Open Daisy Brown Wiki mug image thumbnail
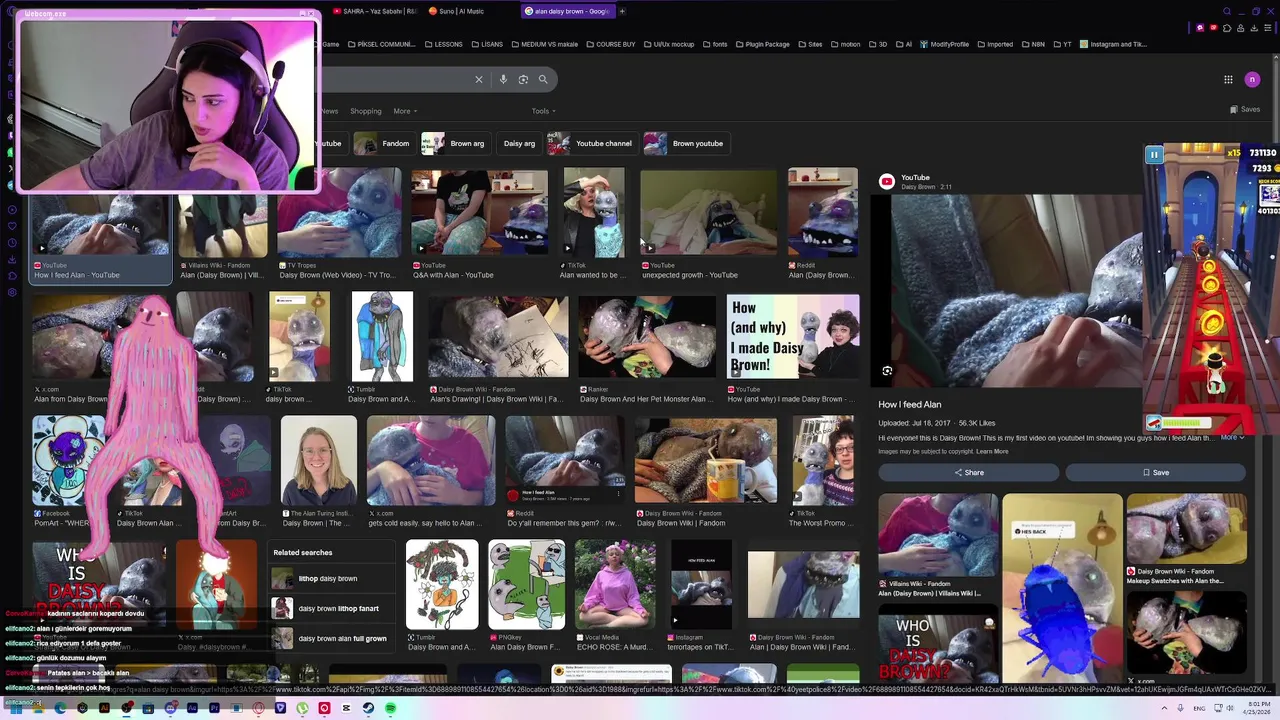1280x720 pixels. pyautogui.click(x=706, y=461)
